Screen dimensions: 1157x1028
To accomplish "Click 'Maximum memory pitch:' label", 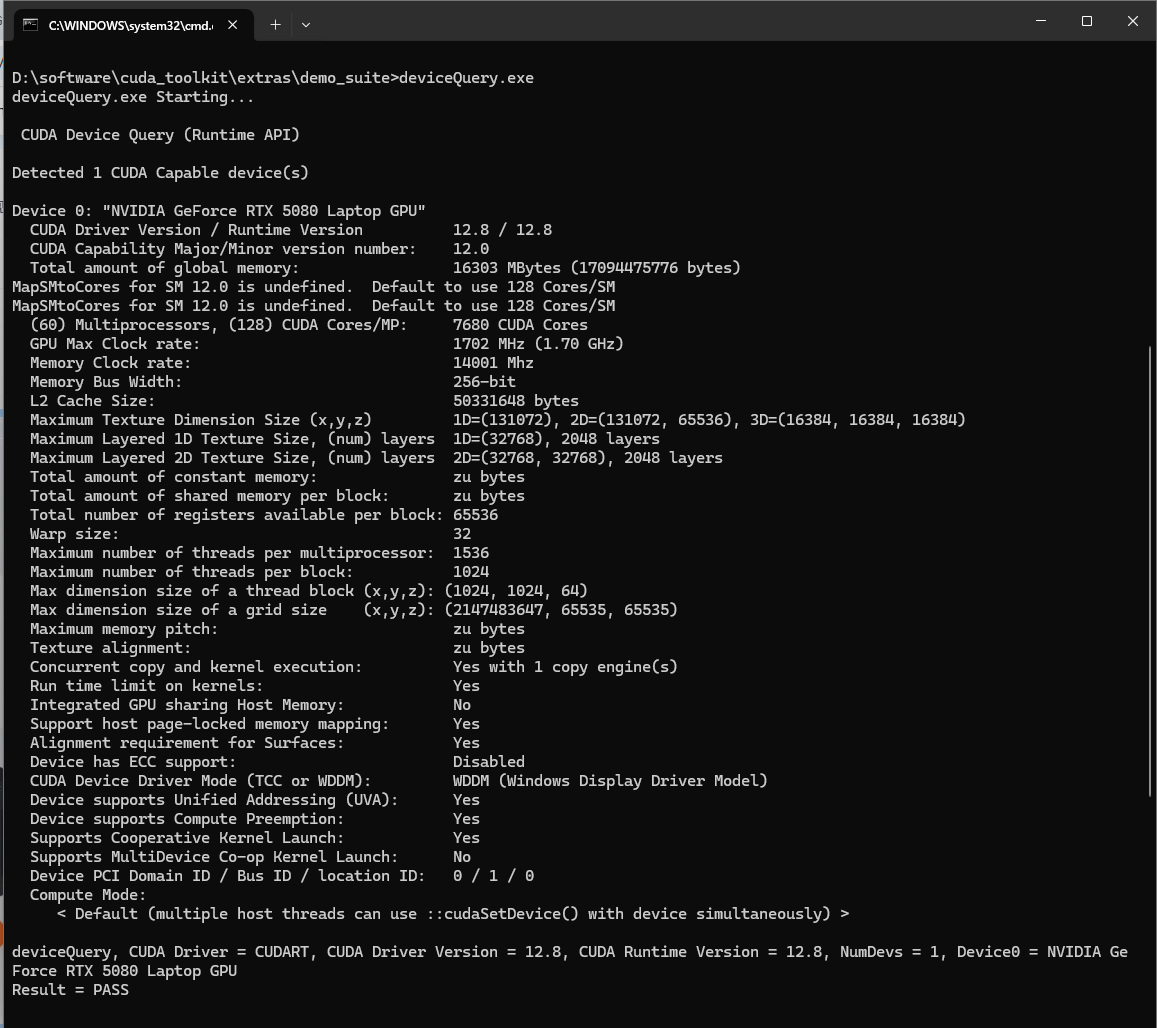I will tap(124, 629).
